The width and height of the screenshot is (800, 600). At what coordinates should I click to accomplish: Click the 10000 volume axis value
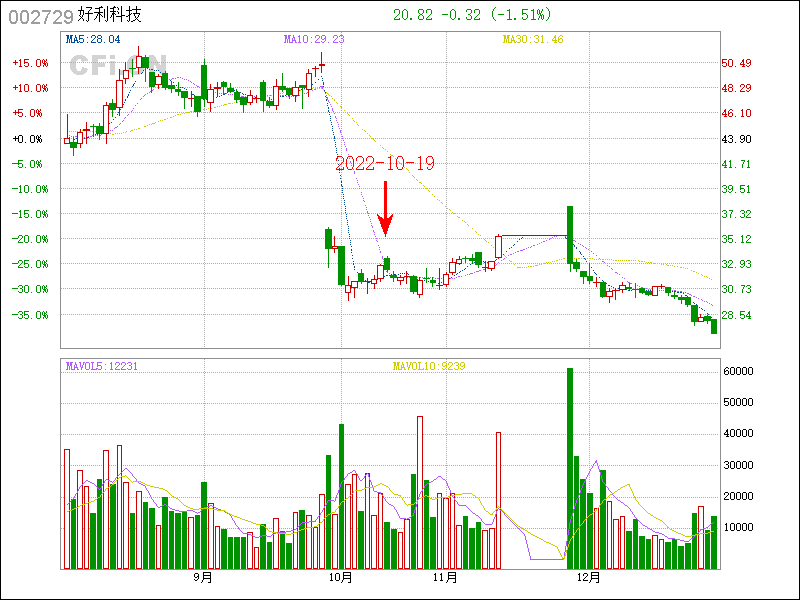click(738, 528)
